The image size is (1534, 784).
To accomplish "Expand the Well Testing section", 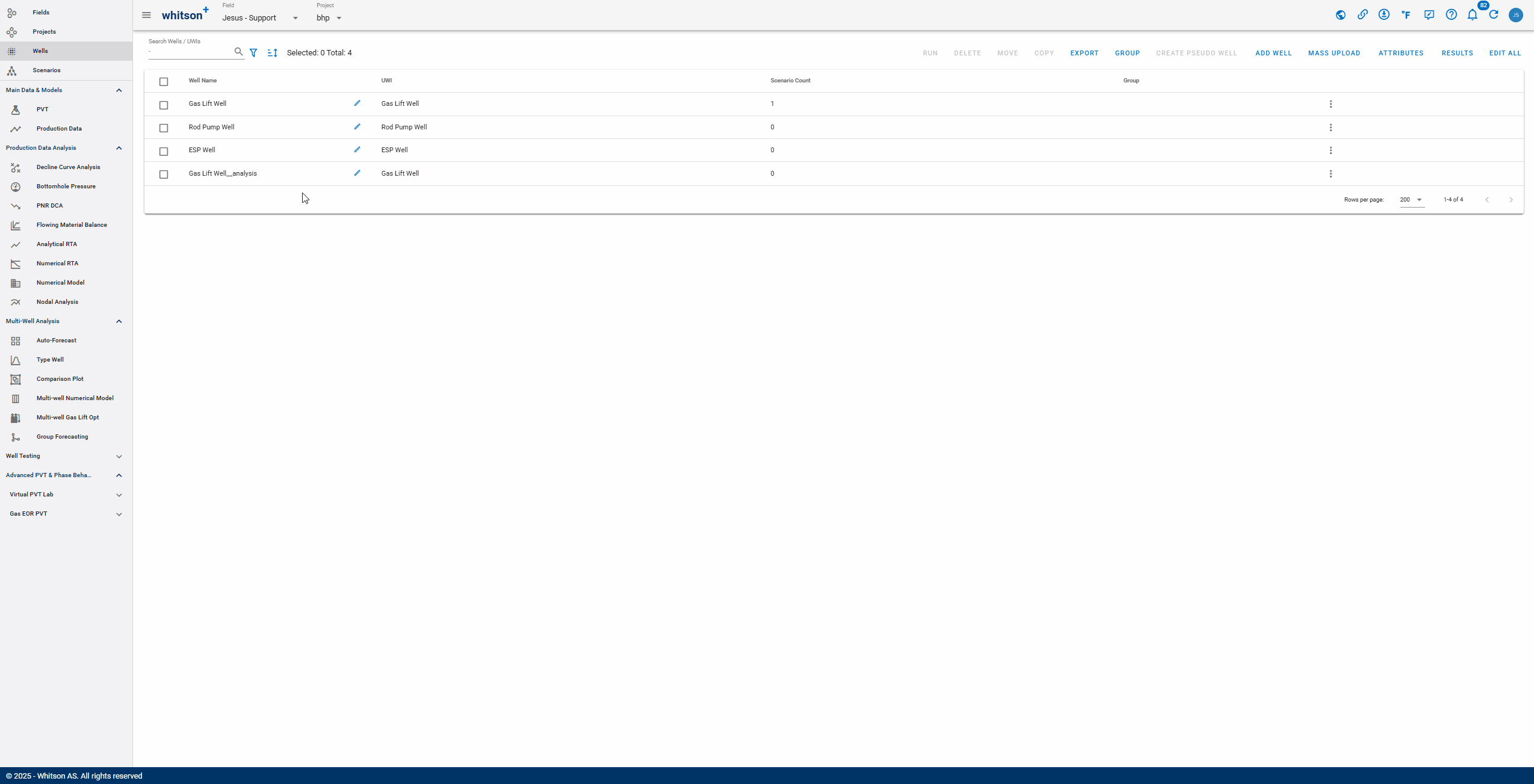I will 64,456.
